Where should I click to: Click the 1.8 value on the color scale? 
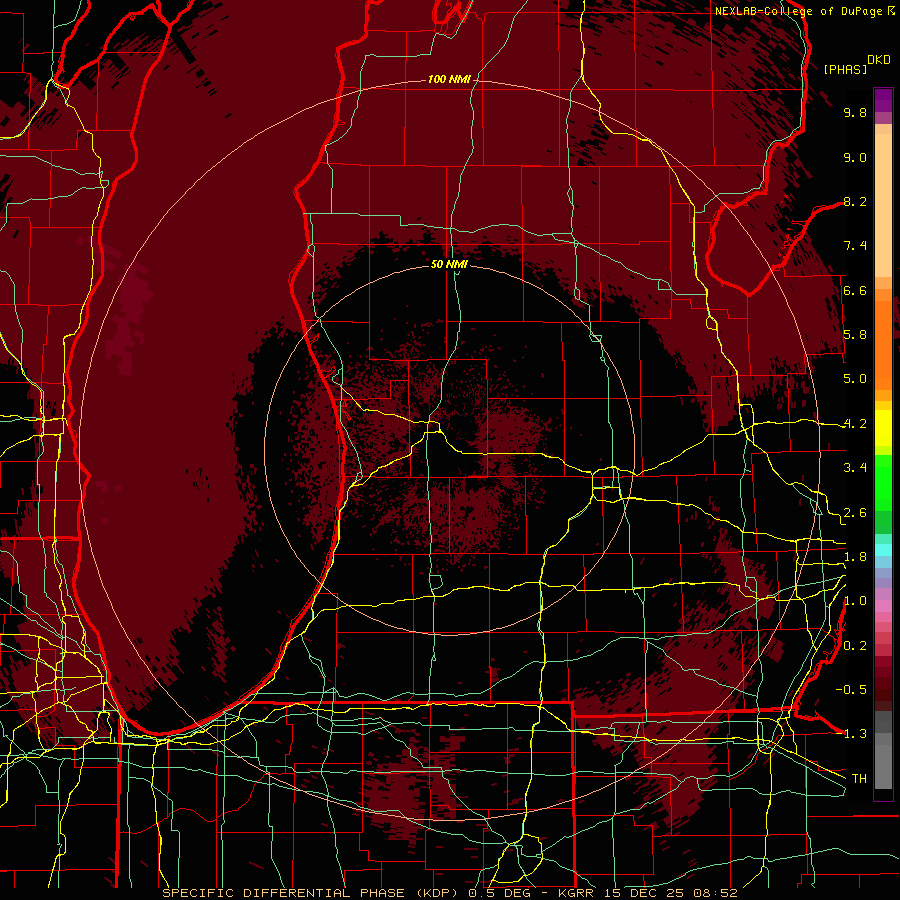[x=855, y=557]
